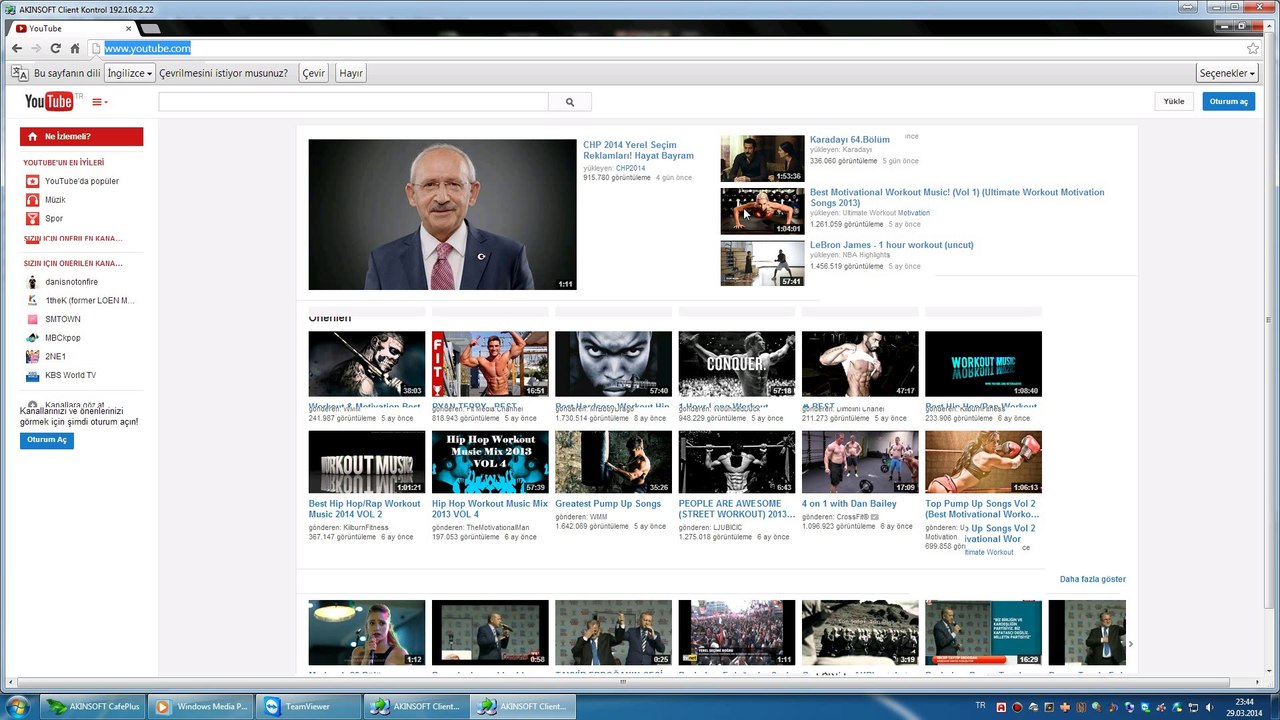This screenshot has width=1280, height=720.
Task: Switch to TeamViewer in the taskbar
Action: [307, 706]
